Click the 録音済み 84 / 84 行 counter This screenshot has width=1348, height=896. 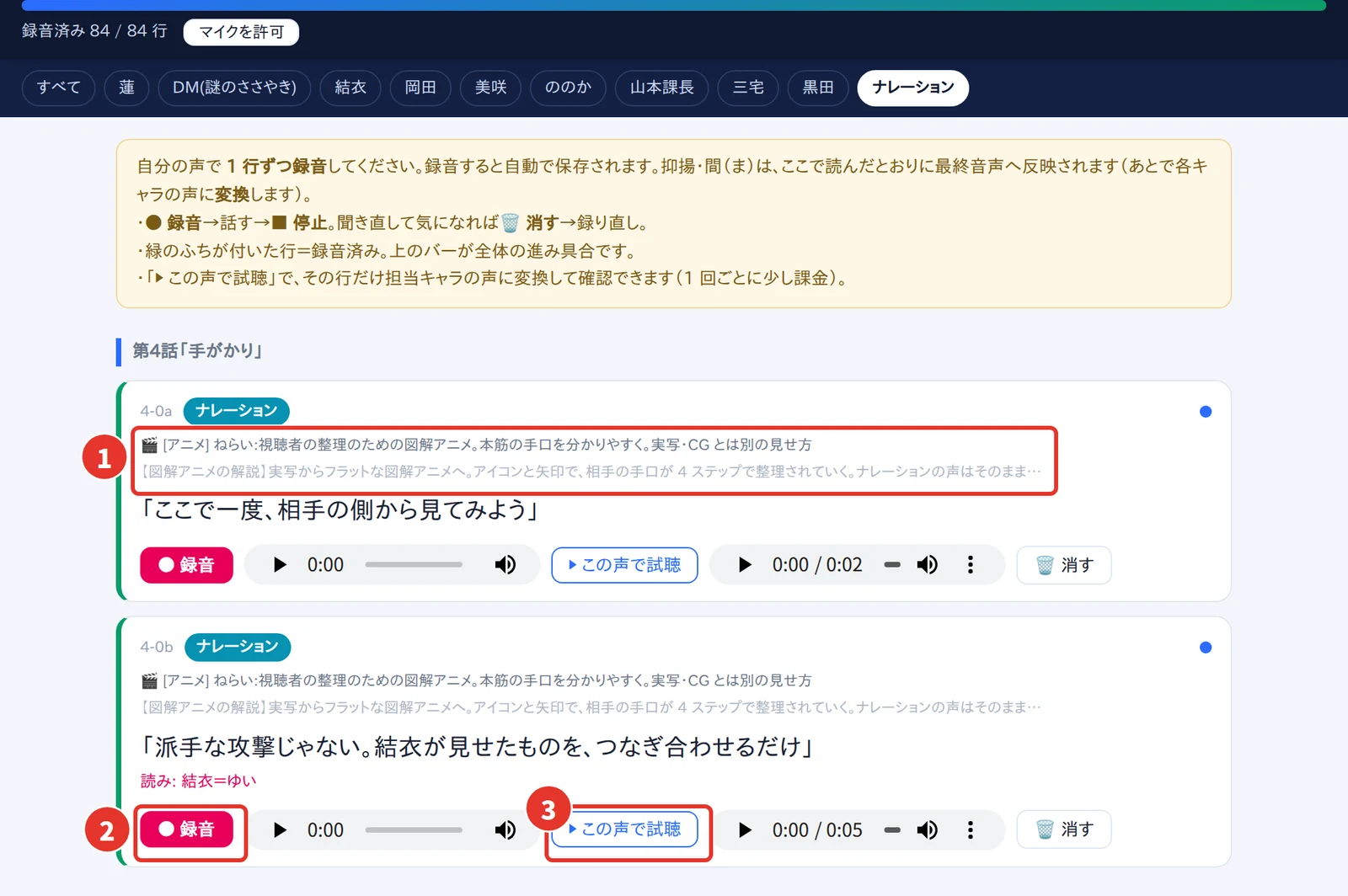94,31
